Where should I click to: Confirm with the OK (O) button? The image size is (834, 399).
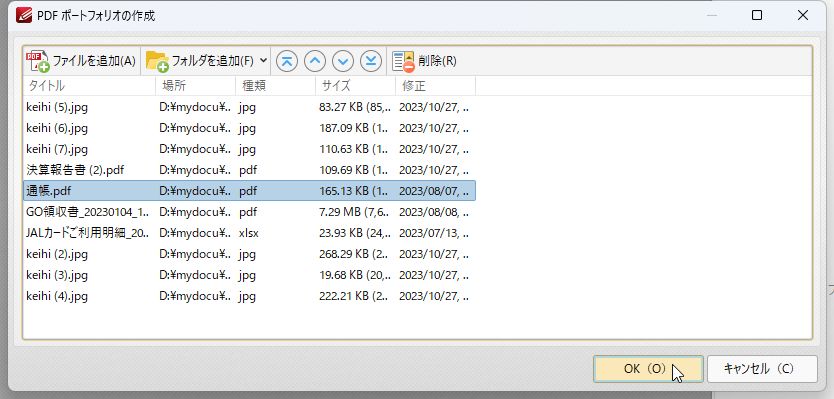(x=648, y=369)
